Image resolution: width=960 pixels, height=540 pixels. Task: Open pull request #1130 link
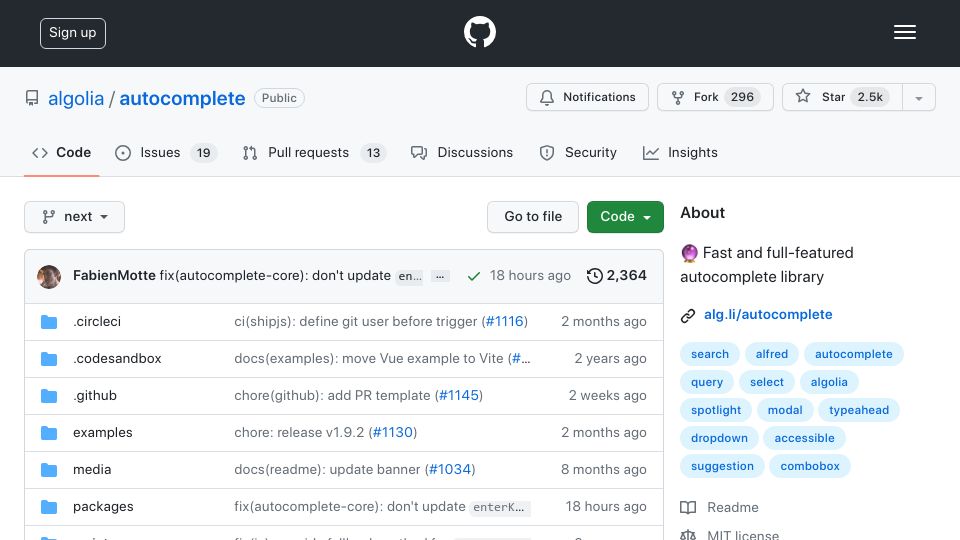pos(393,432)
